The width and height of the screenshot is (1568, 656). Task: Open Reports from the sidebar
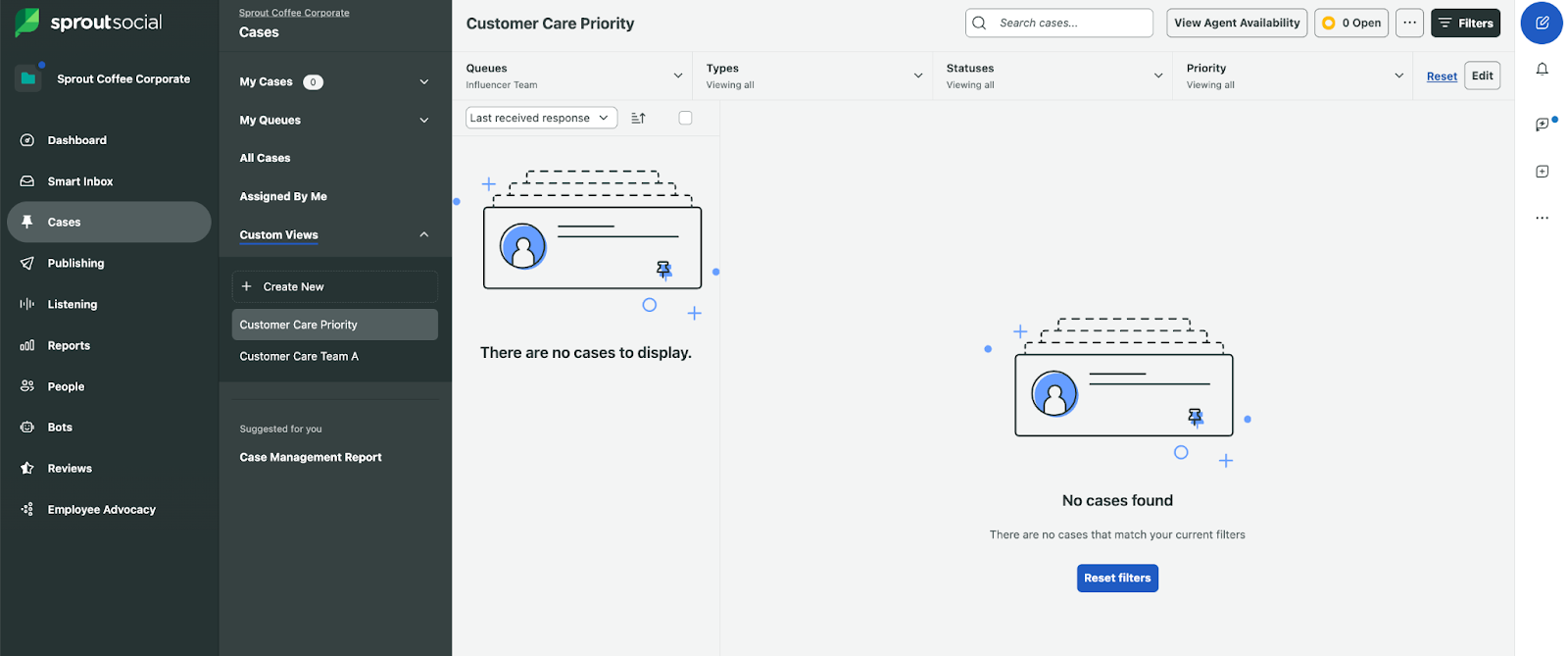point(69,346)
